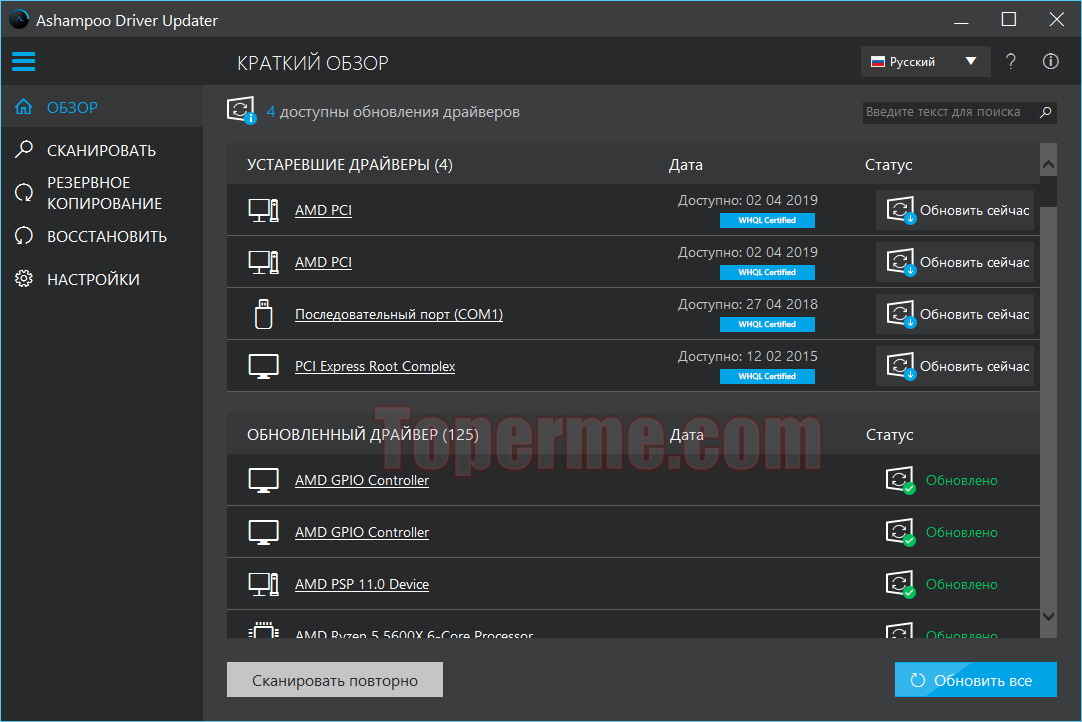
Task: Click Обновлено status for AMD PSP 11.0 Device
Action: [961, 584]
